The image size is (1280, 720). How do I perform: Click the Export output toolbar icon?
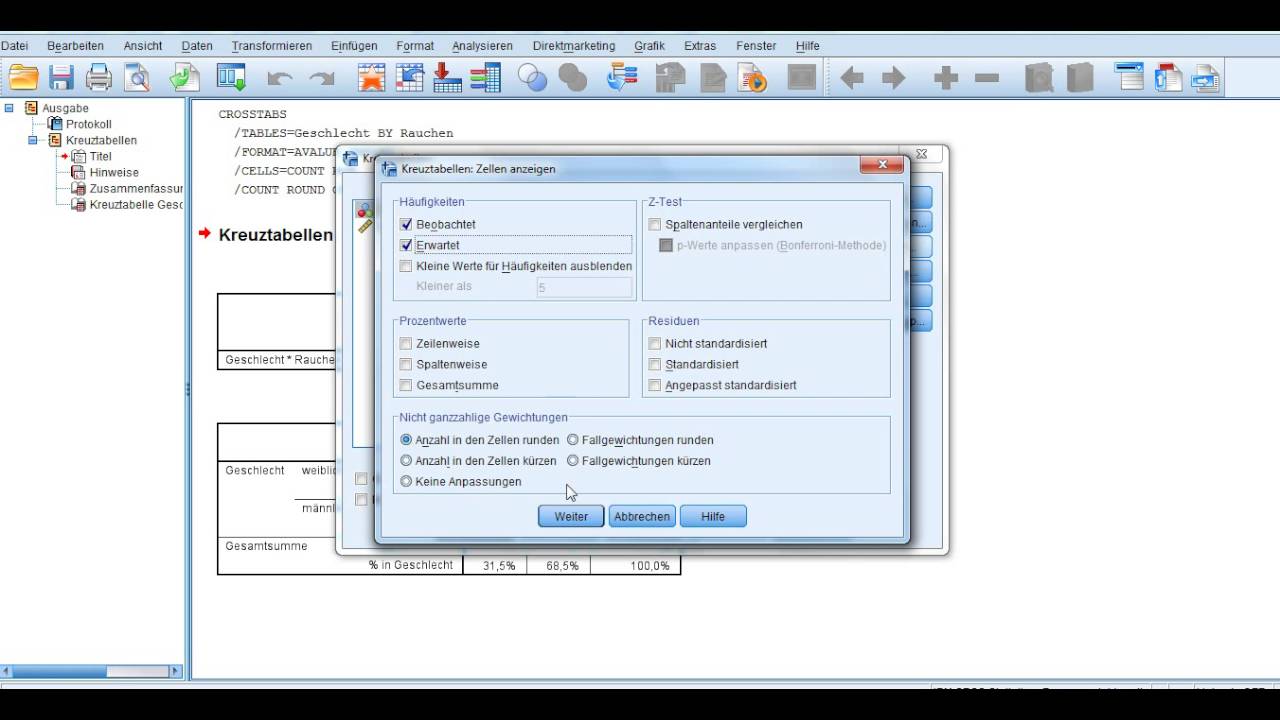[184, 78]
